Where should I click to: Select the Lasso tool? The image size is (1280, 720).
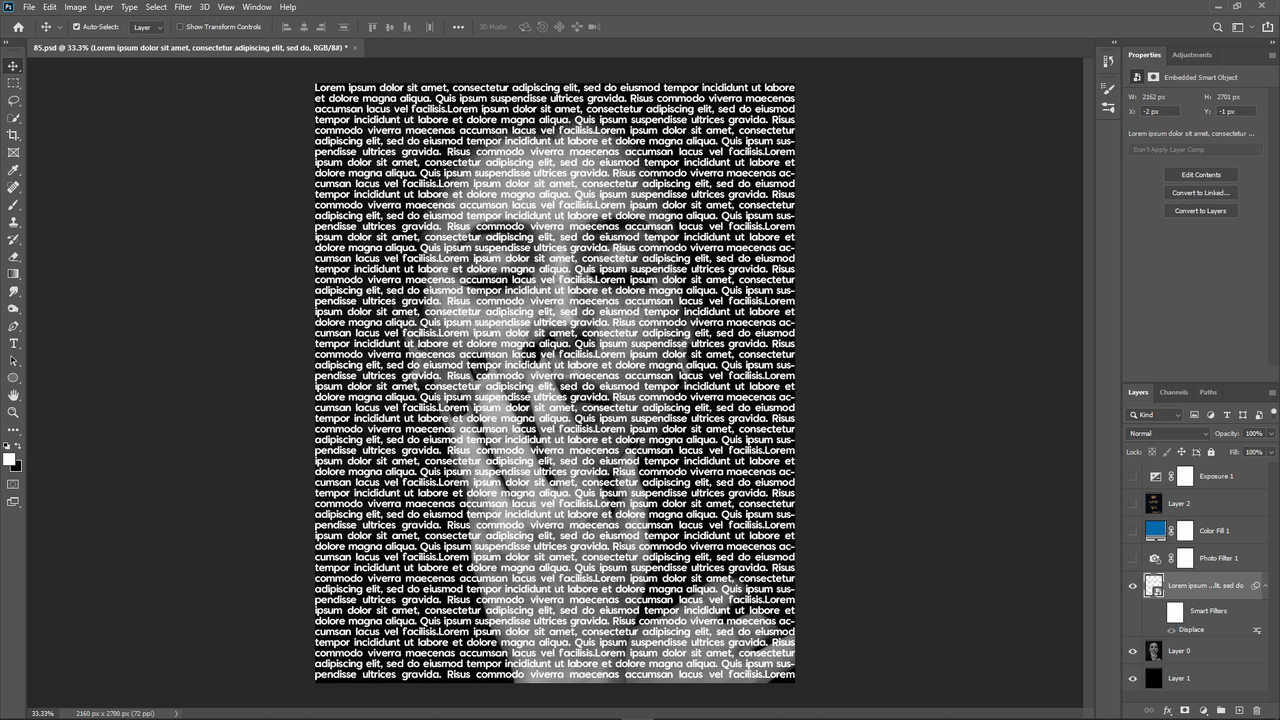[13, 101]
